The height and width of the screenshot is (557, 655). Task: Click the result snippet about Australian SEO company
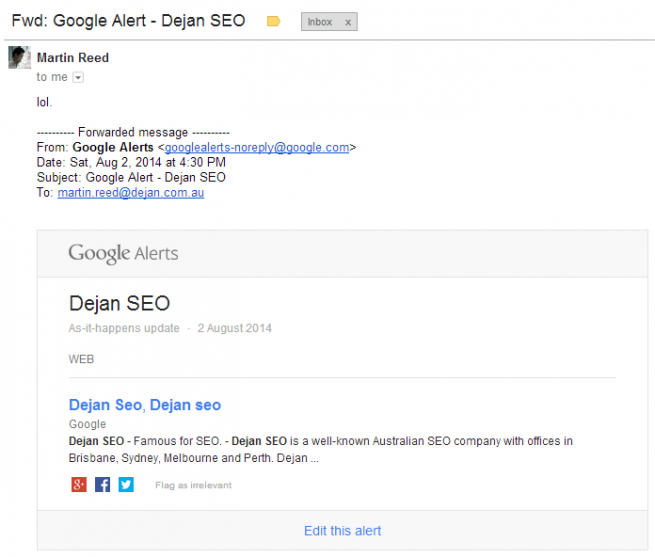point(321,450)
